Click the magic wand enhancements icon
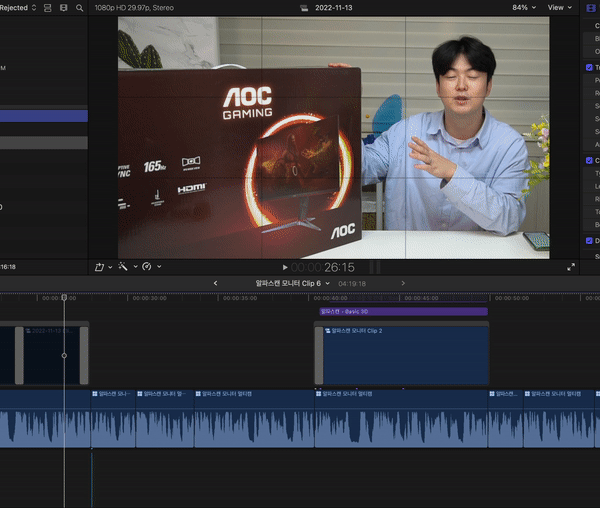The height and width of the screenshot is (508, 600). tap(123, 267)
